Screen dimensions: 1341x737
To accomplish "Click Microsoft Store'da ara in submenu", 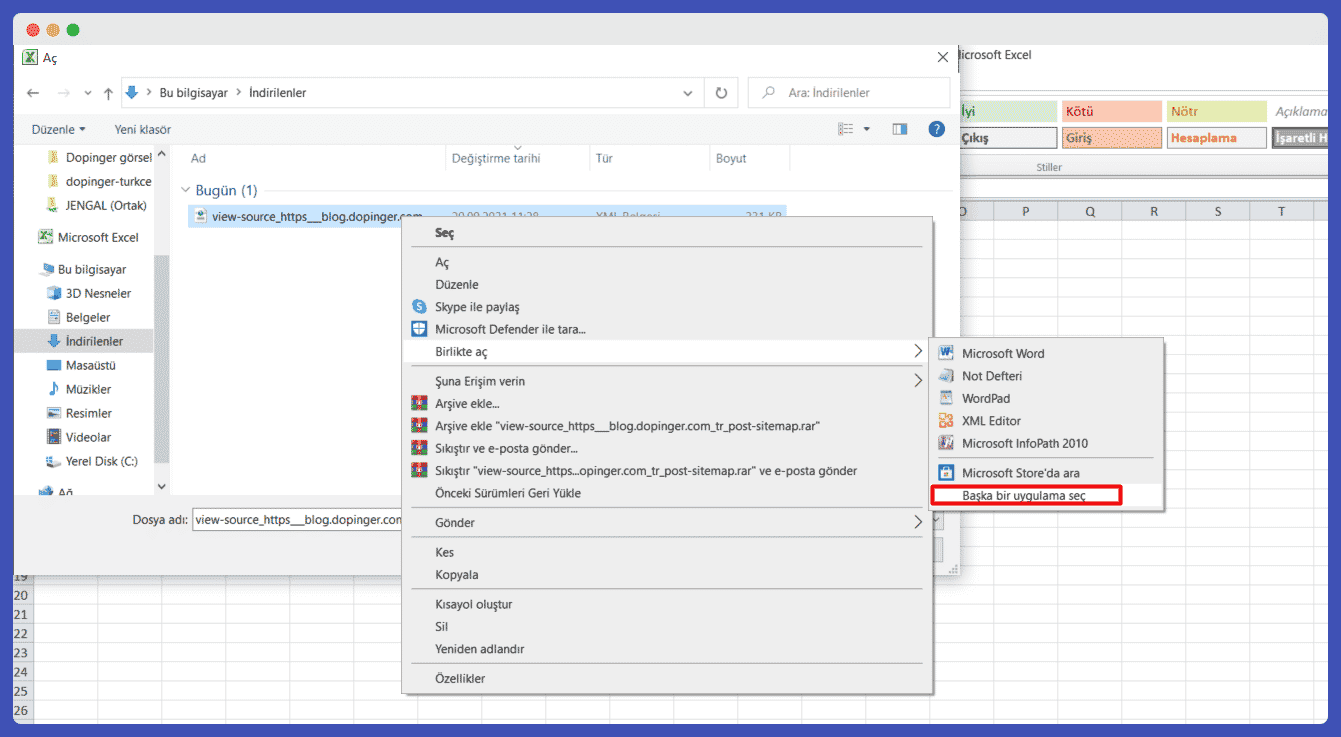I will tap(1046, 473).
